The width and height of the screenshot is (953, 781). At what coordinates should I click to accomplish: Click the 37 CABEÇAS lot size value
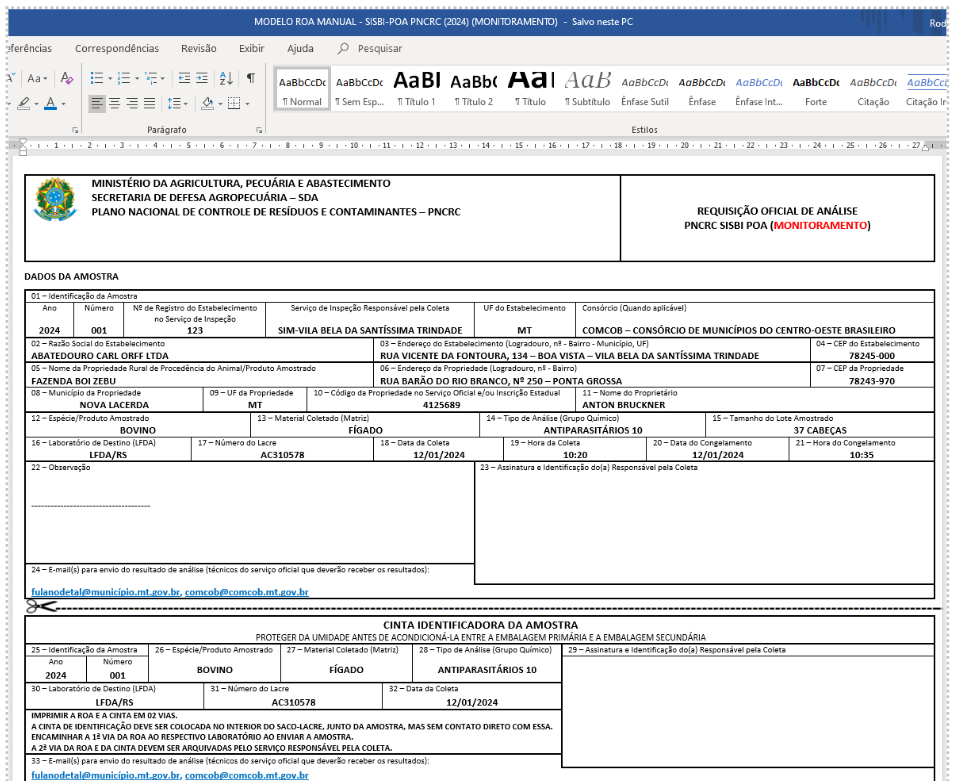820,430
